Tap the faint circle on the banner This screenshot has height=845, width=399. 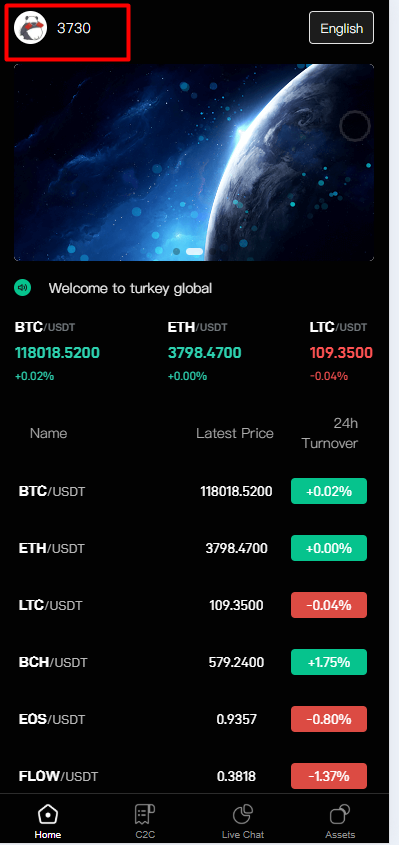pos(355,126)
